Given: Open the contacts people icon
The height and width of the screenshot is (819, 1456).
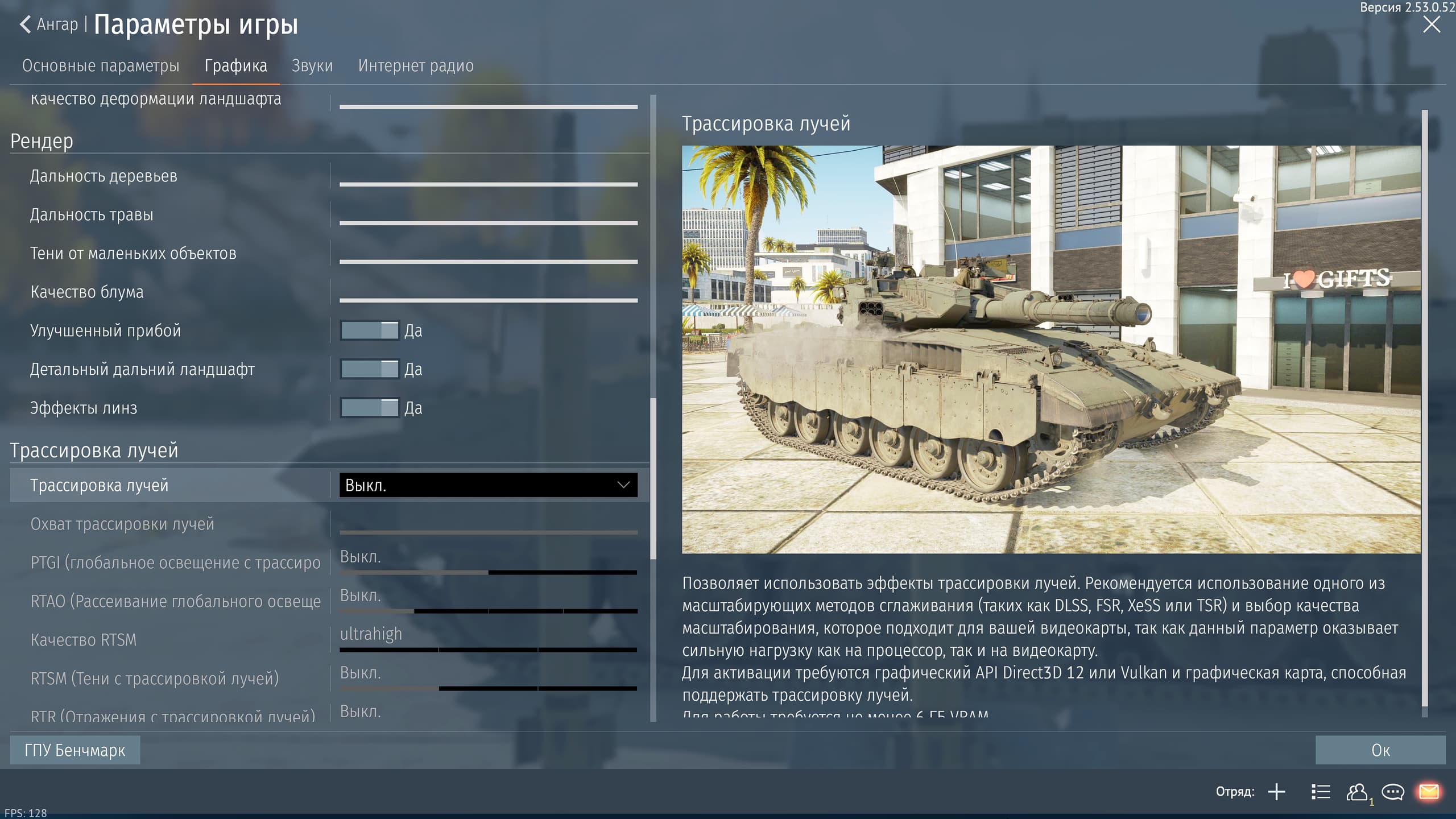Looking at the screenshot, I should point(1356,792).
